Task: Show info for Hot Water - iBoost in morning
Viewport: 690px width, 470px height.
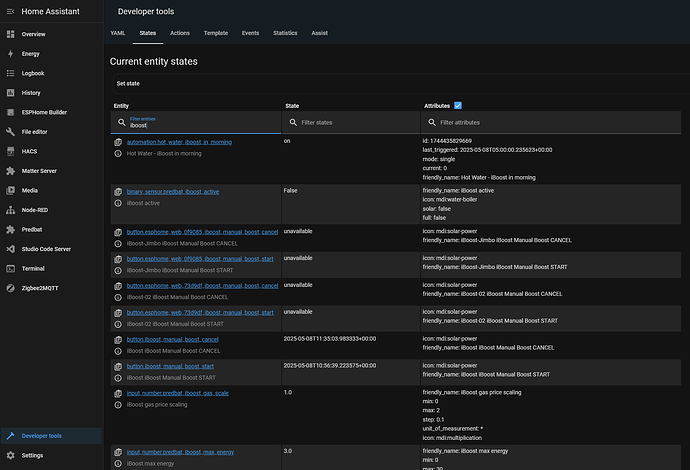Action: 118,154
